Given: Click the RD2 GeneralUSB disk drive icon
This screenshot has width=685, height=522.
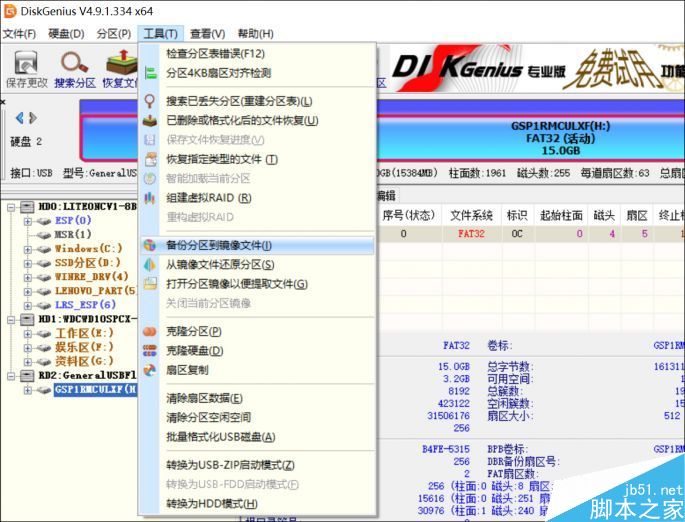Looking at the screenshot, I should coord(27,375).
